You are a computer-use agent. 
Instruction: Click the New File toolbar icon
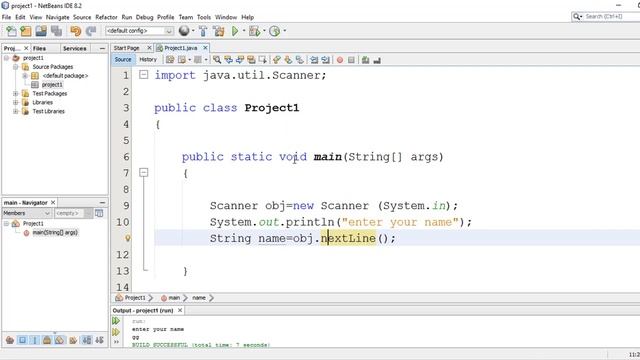(11, 31)
